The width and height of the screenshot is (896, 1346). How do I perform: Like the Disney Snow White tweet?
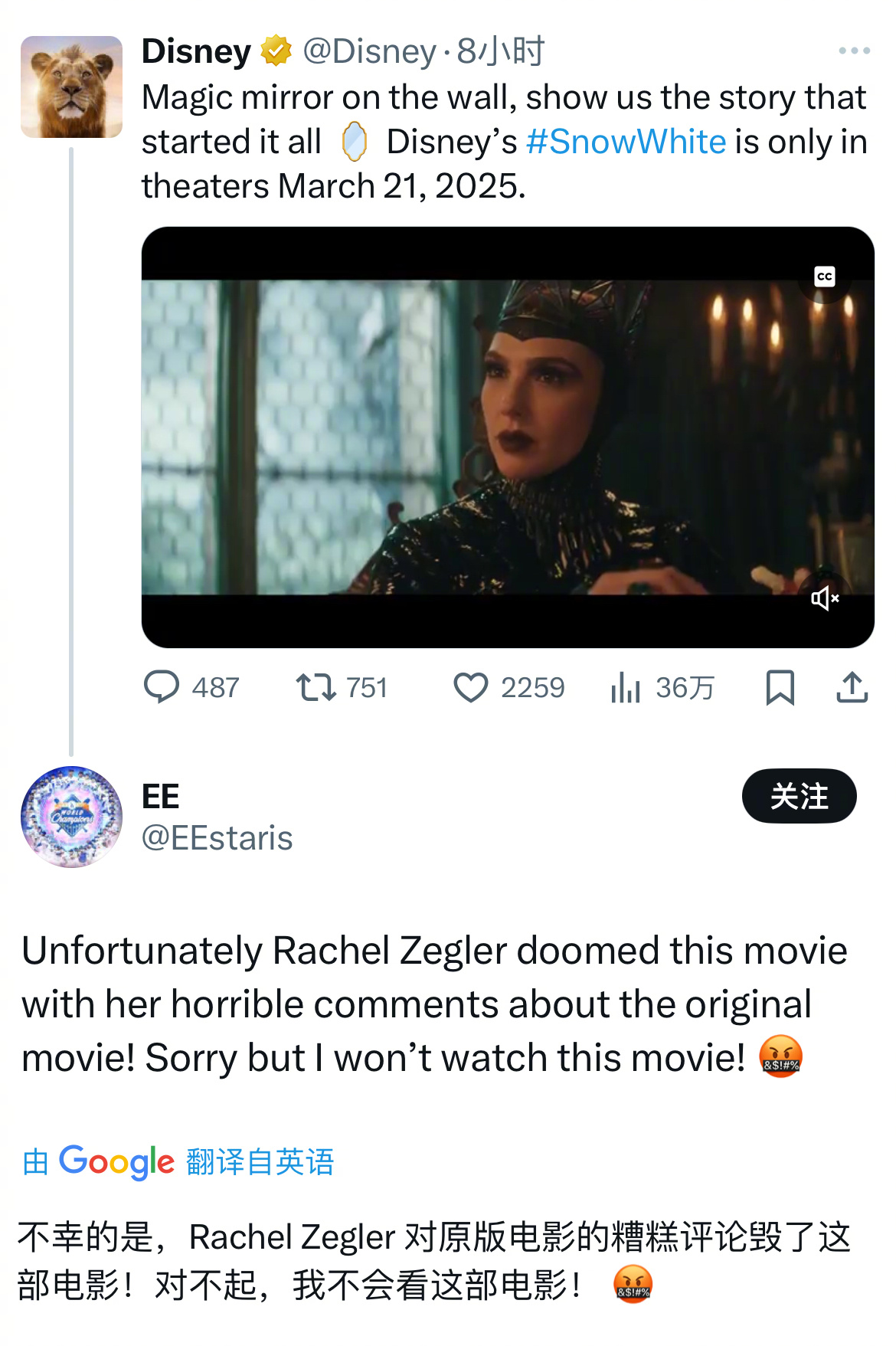(508, 687)
